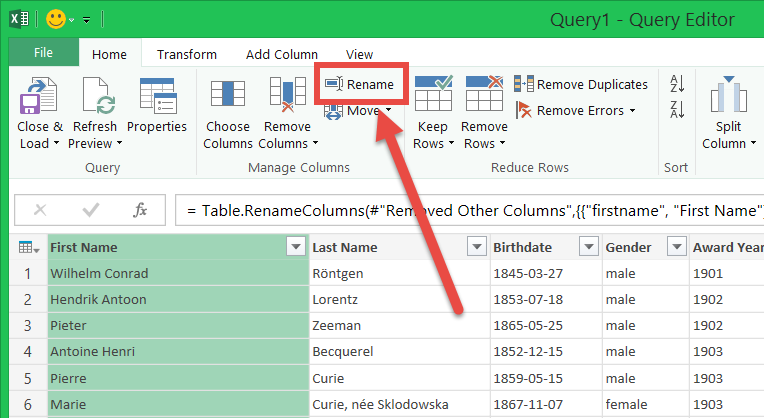Click the Remove Columns icon

click(x=287, y=98)
